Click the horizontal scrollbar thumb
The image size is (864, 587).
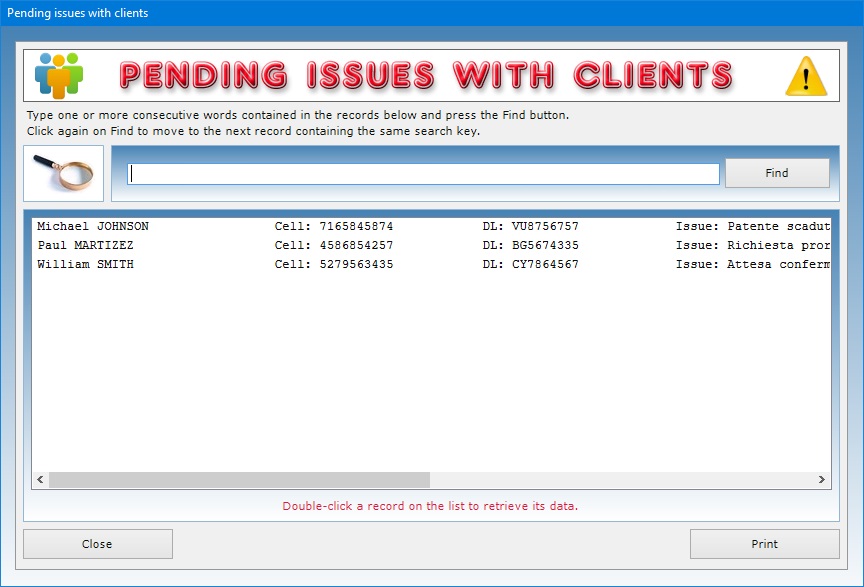pos(239,480)
